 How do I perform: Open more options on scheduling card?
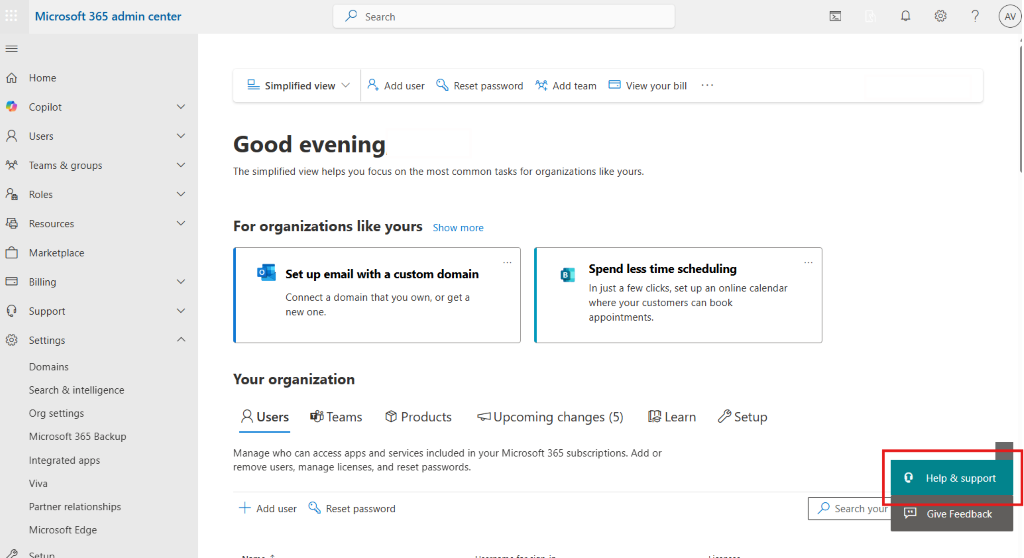808,262
